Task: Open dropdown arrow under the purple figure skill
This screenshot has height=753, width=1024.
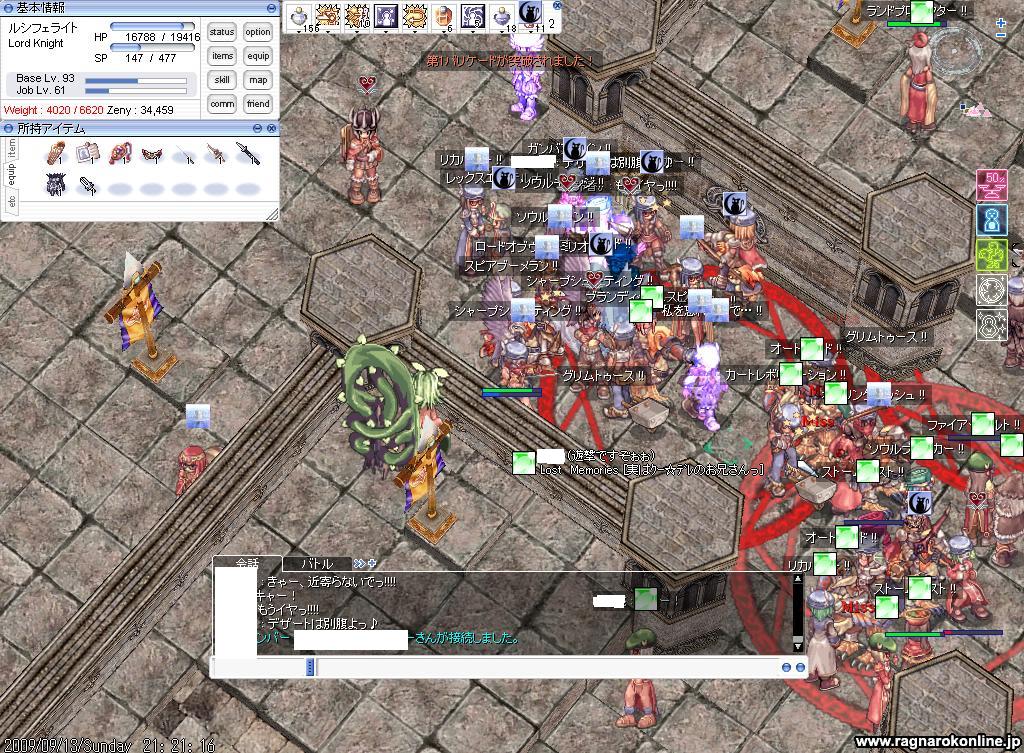Action: 385,31
